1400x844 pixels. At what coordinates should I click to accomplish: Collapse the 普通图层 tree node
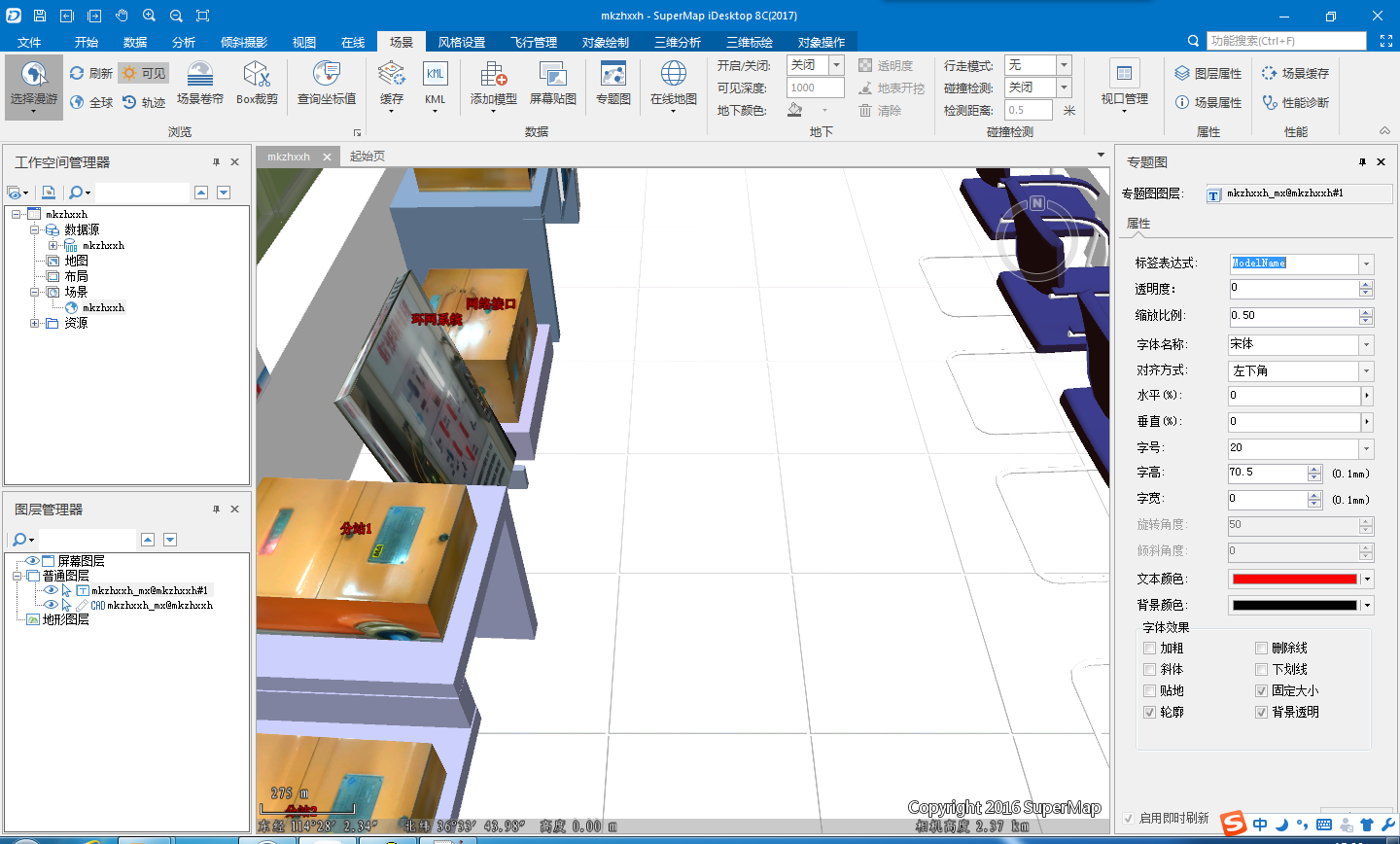[17, 576]
